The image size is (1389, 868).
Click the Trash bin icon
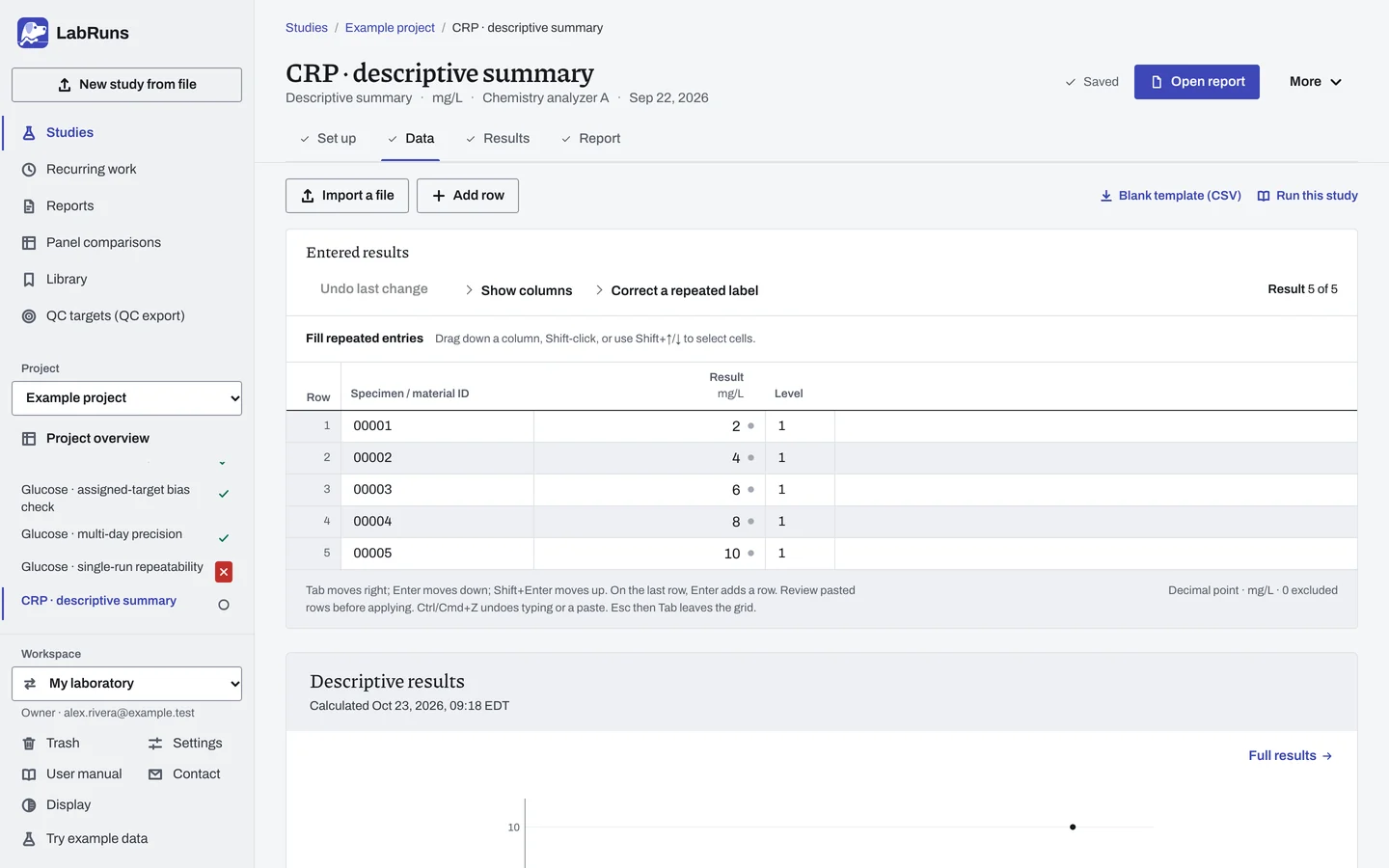[x=29, y=744]
